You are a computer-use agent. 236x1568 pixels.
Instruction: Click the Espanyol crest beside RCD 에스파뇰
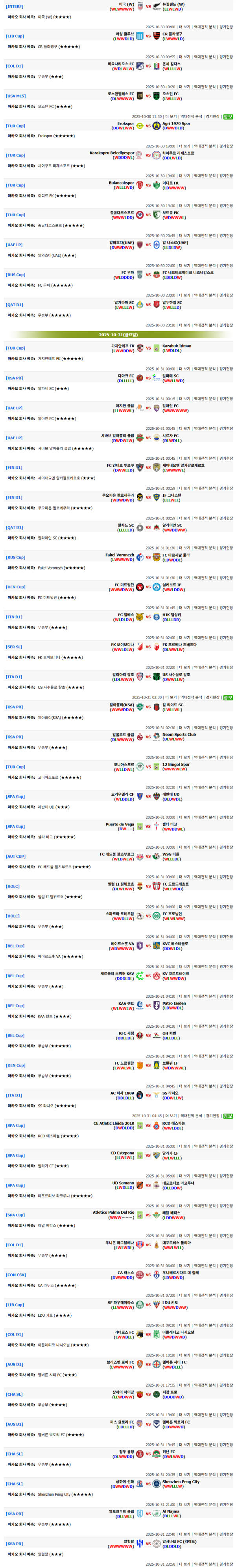pyautogui.click(x=156, y=1126)
